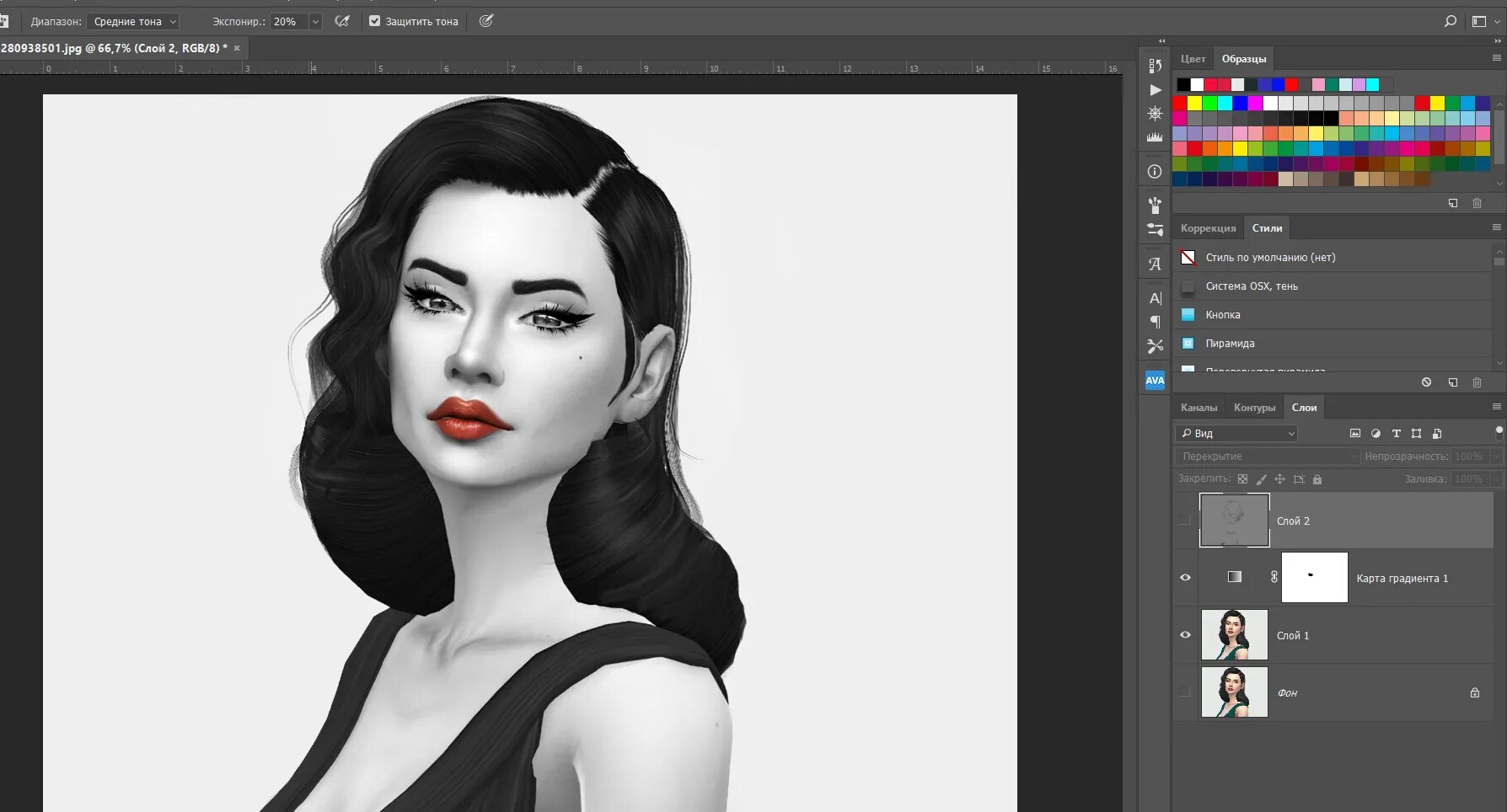Screen dimensions: 1507x812
Task: Open the Styles panel menu
Action: click(1496, 227)
